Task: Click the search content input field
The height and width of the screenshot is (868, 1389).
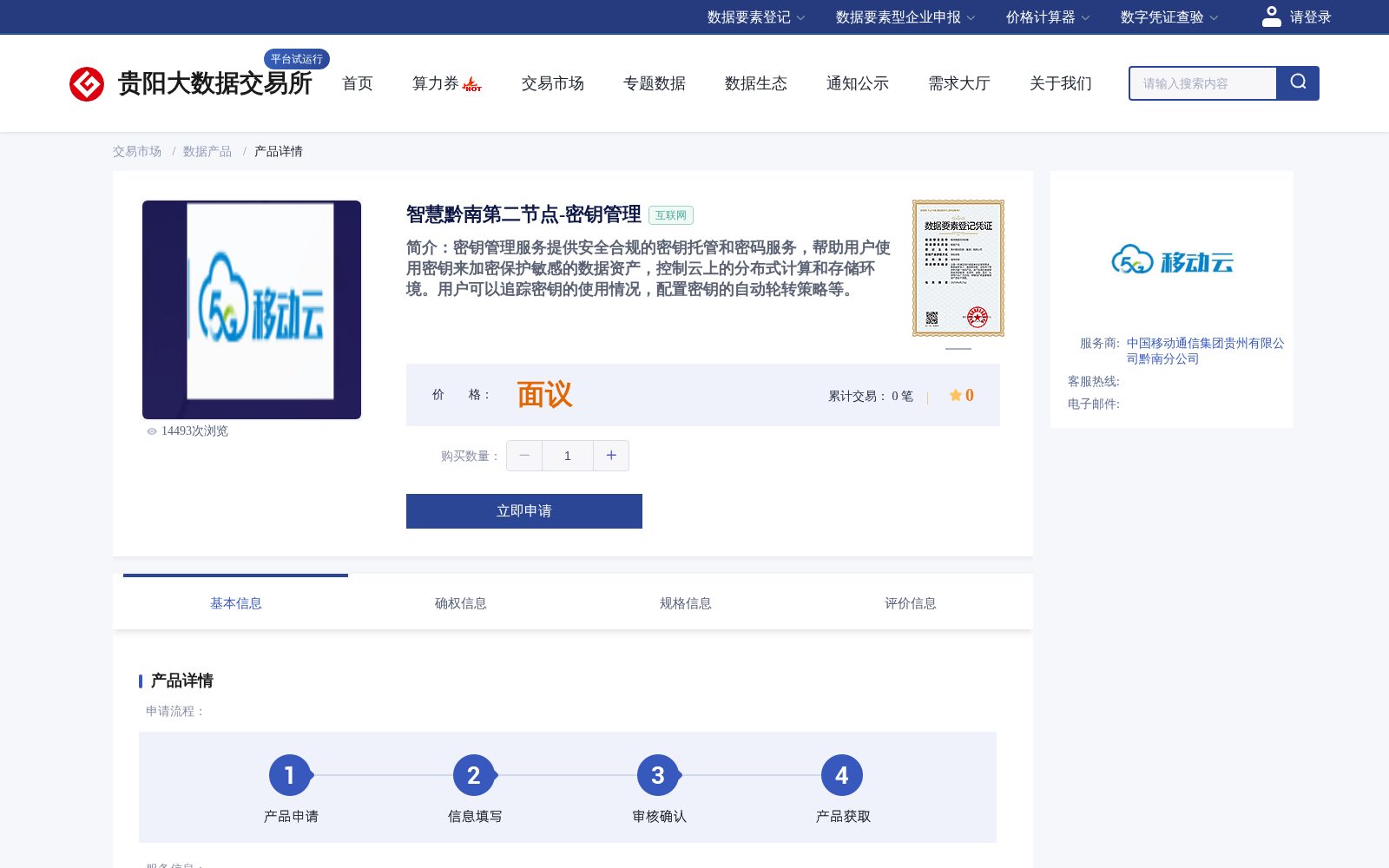Action: (1203, 83)
